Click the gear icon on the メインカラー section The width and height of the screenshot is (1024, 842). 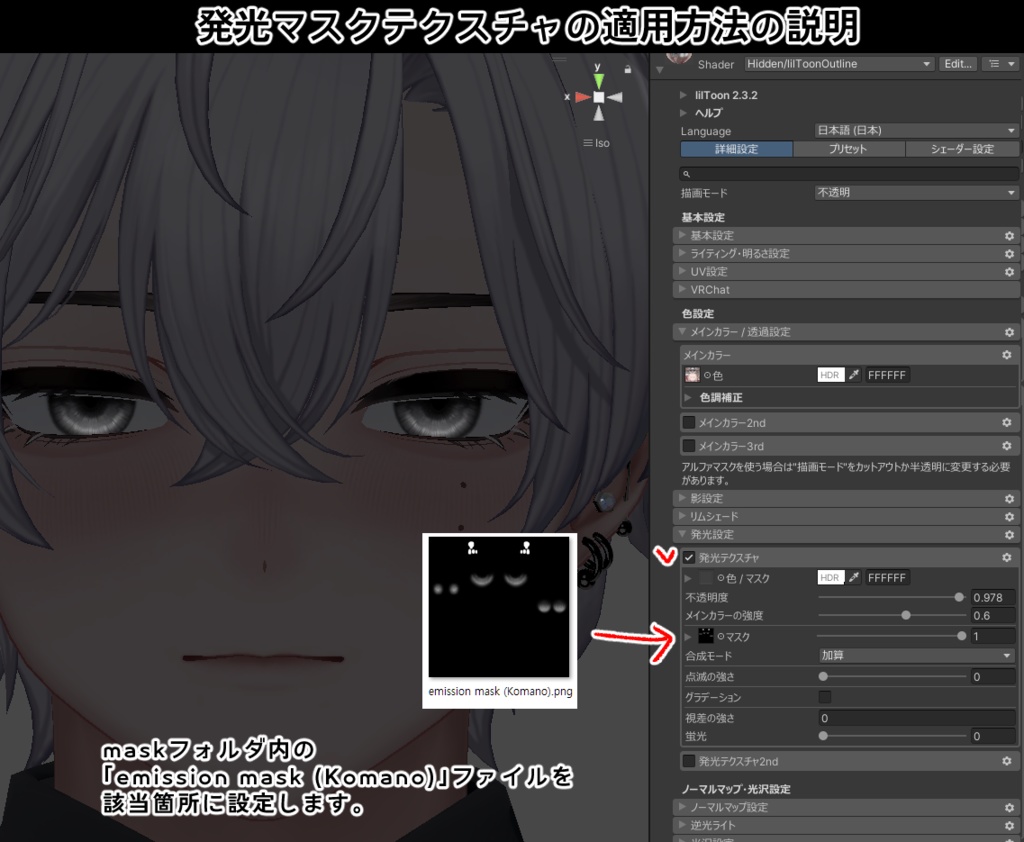(x=1008, y=354)
